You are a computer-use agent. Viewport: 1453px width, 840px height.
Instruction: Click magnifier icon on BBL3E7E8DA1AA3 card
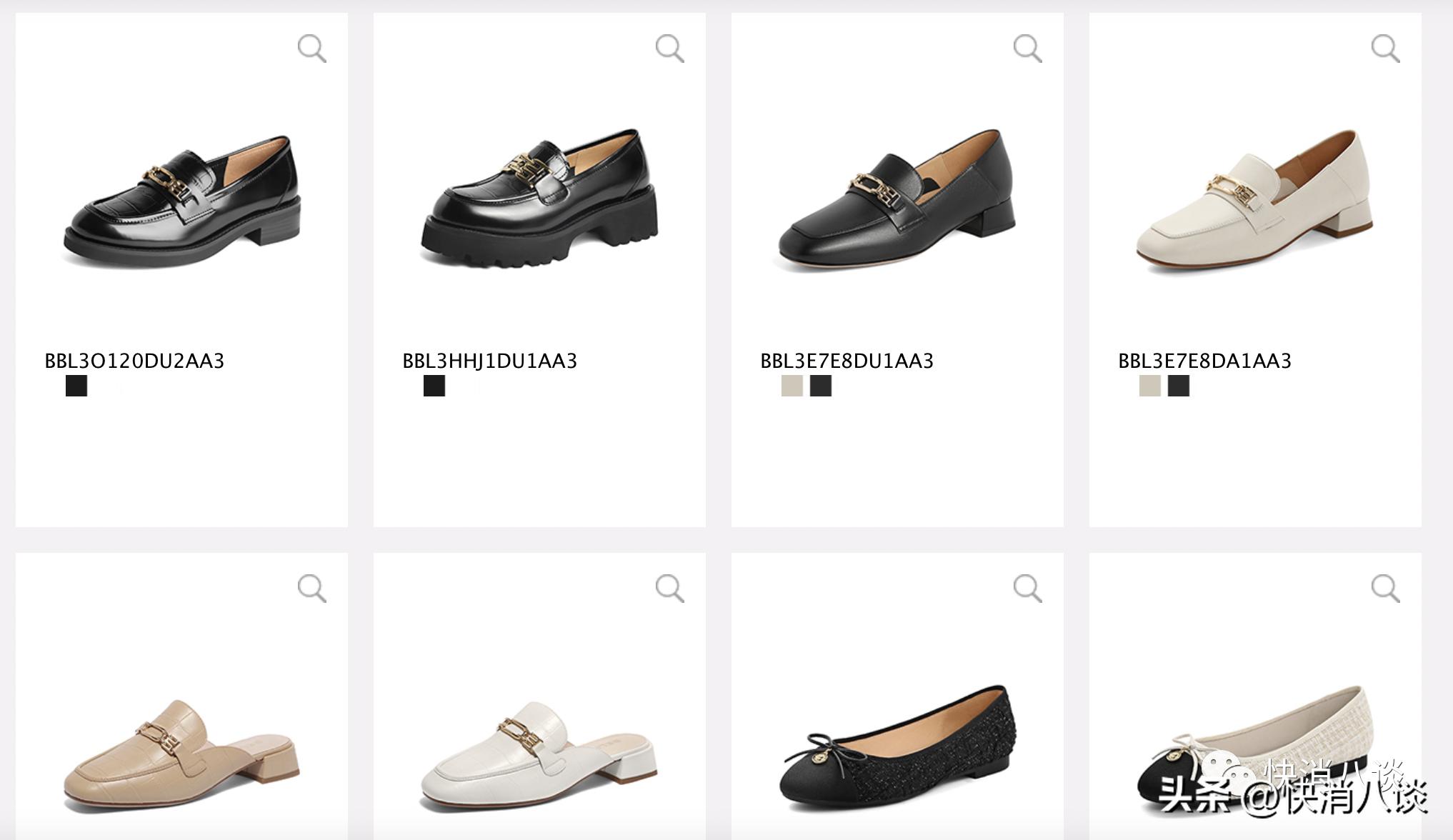tap(1385, 49)
